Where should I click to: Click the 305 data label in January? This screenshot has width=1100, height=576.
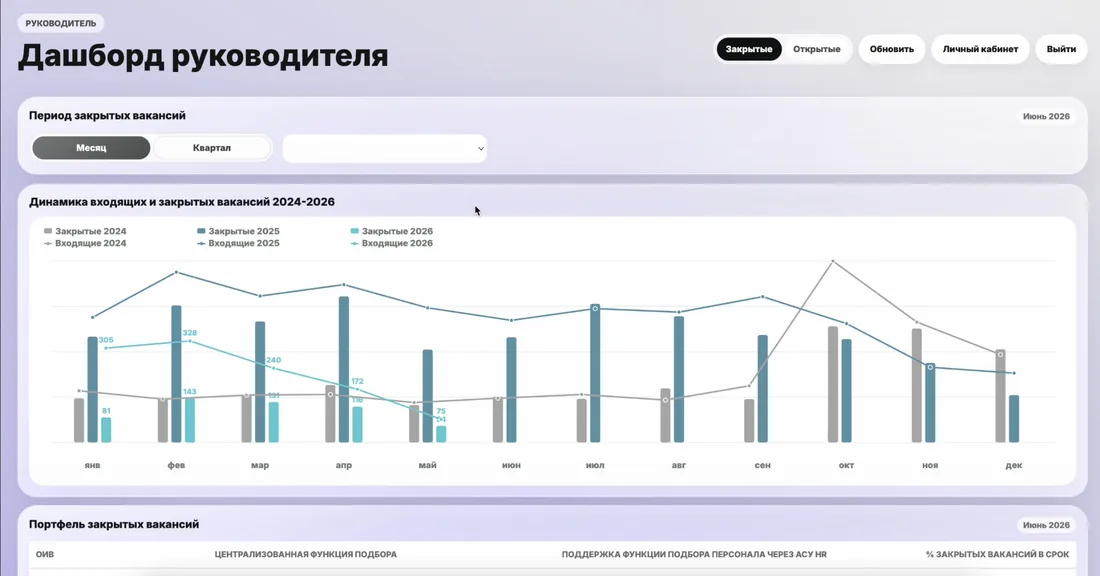pyautogui.click(x=106, y=340)
